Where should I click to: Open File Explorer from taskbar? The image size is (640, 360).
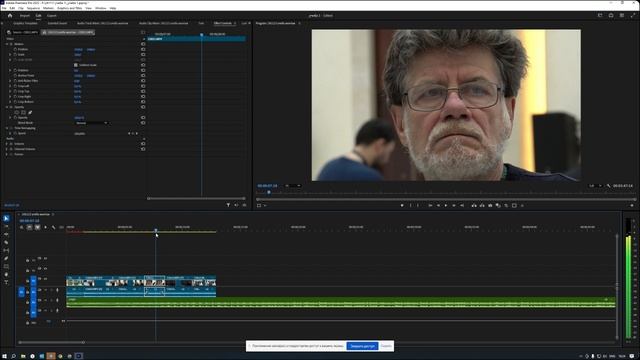pyautogui.click(x=23, y=356)
